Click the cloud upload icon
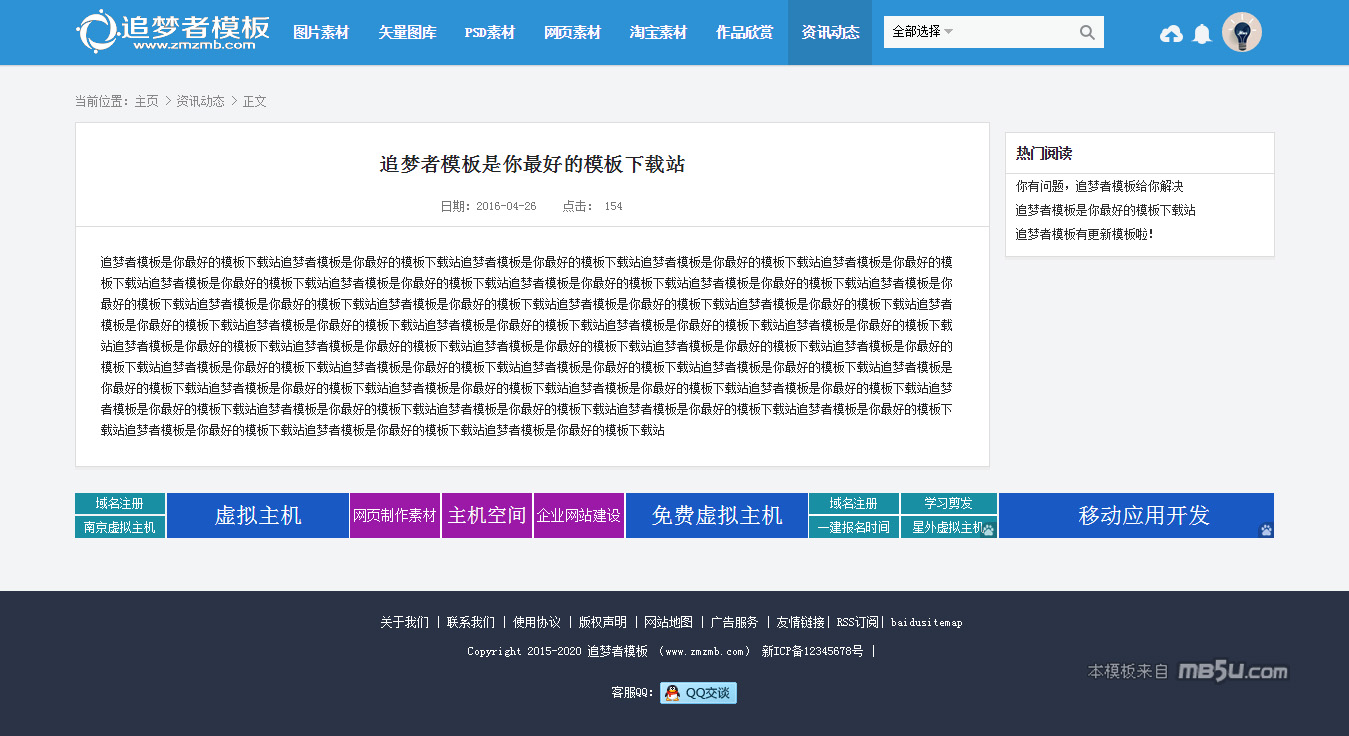The image size is (1349, 736). click(1171, 34)
